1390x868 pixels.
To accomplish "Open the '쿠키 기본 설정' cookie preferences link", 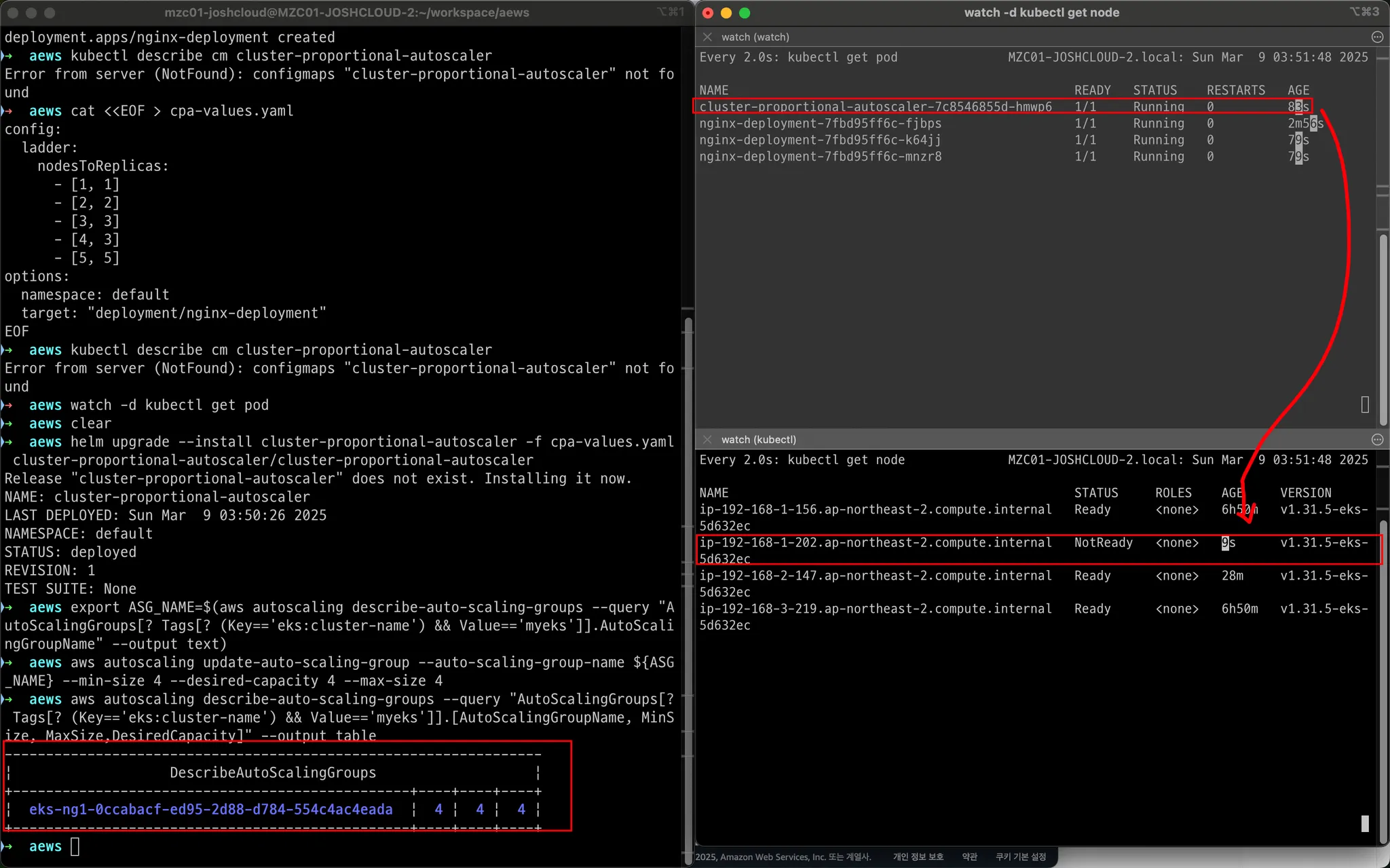I will tap(1020, 856).
